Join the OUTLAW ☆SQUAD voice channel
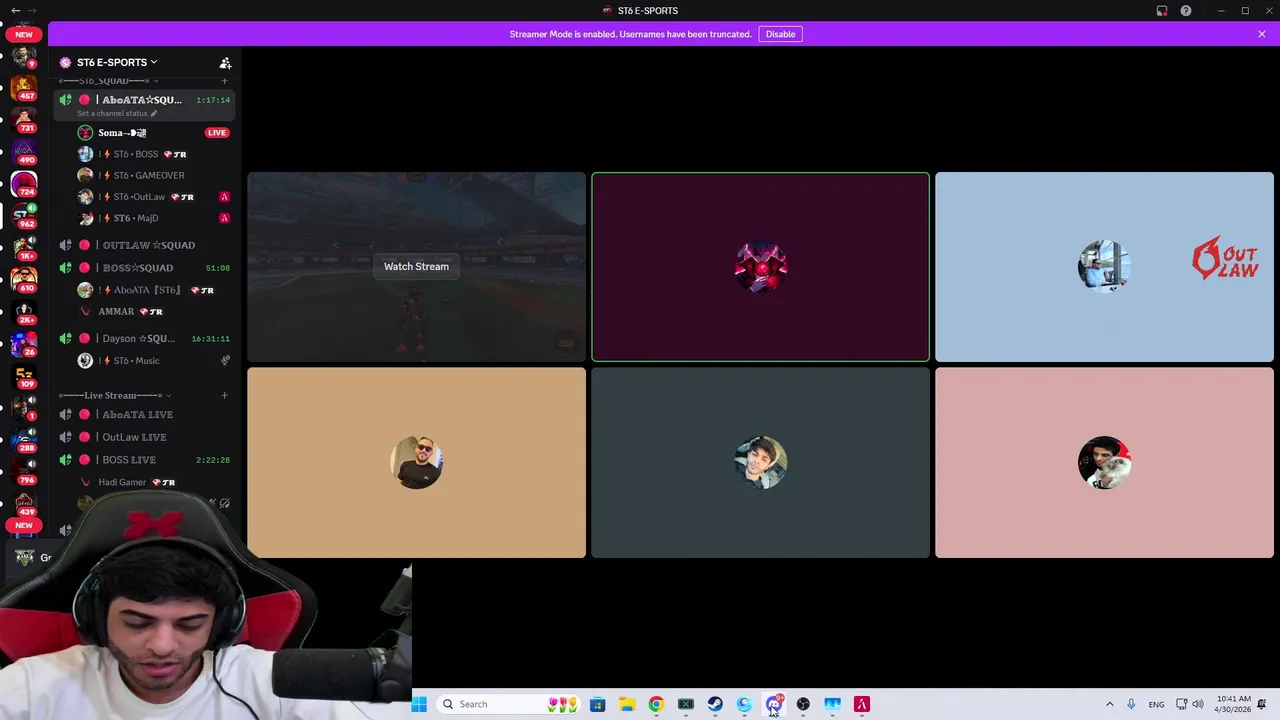This screenshot has width=1280, height=720. [145, 245]
